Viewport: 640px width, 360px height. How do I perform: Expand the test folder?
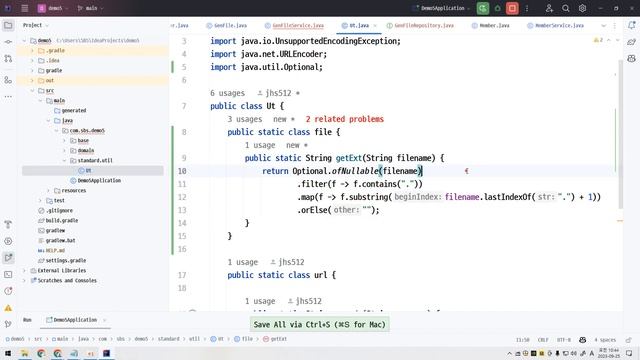(40, 200)
